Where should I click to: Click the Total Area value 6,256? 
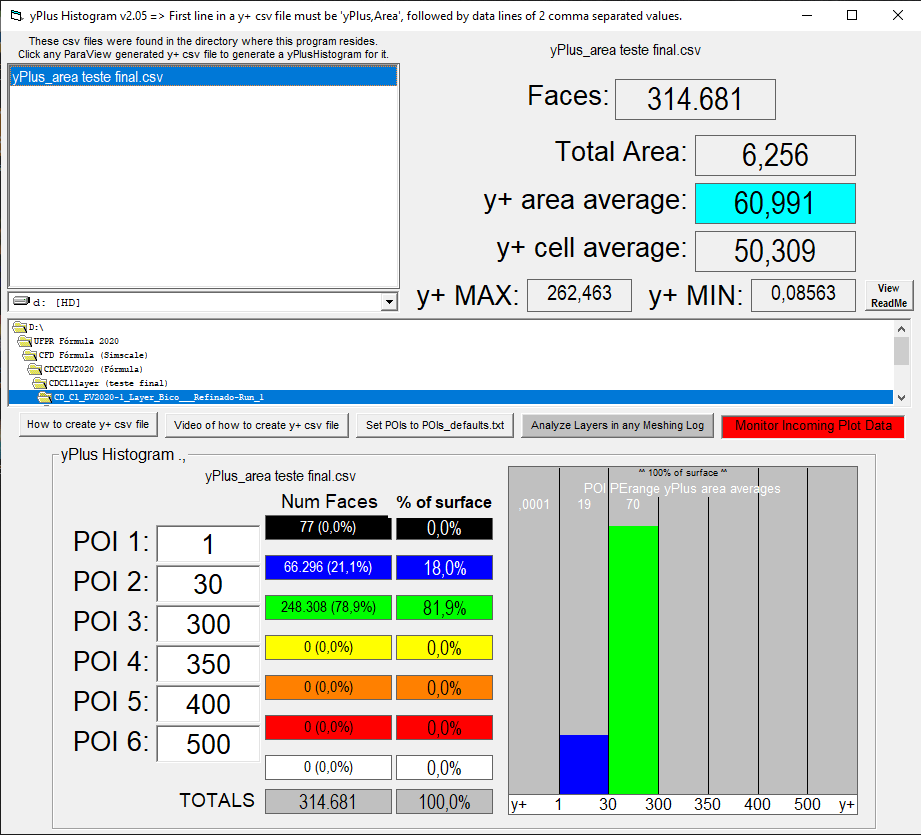pyautogui.click(x=775, y=155)
